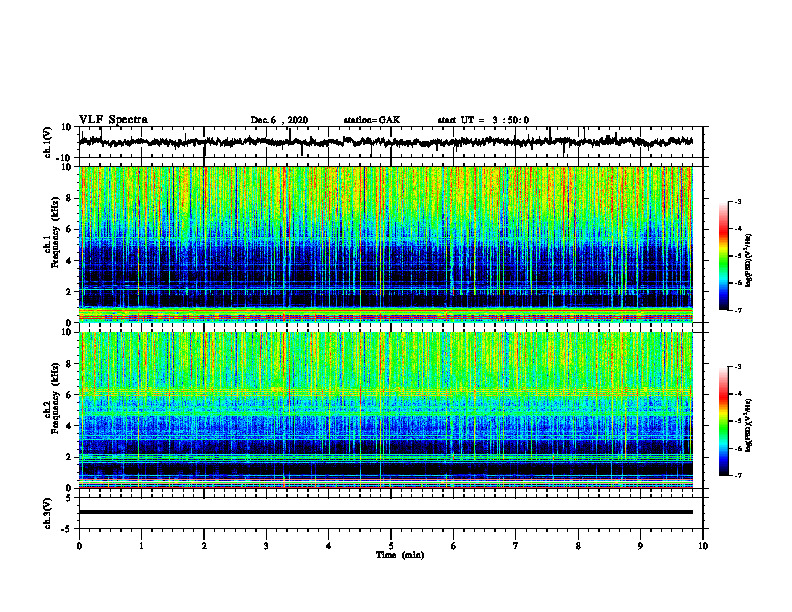The width and height of the screenshot is (792, 612).
Task: Click the ch.1 frequency axis "2" kHz tick label
Action: click(69, 292)
